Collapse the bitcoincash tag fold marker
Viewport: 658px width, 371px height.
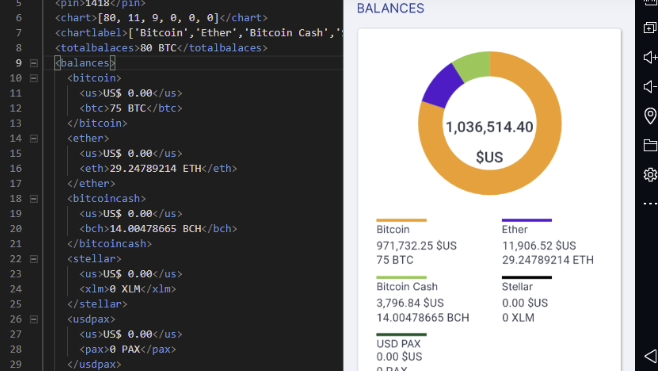tap(34, 199)
